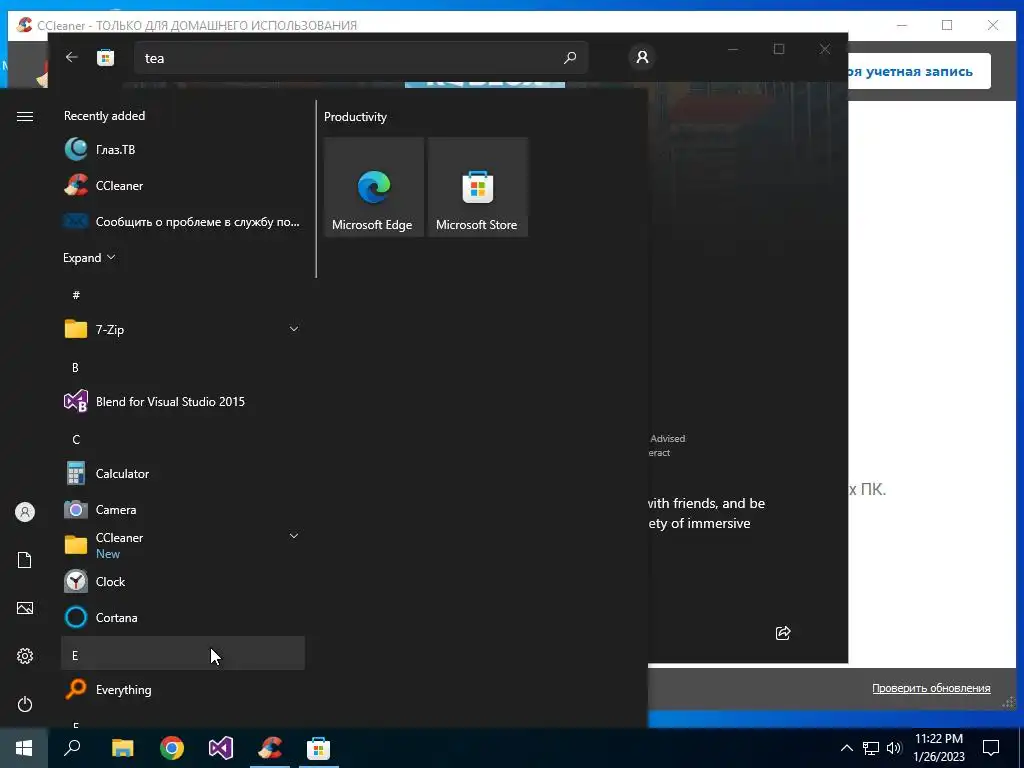Expand the Start menu hamburger navigation

(25, 116)
